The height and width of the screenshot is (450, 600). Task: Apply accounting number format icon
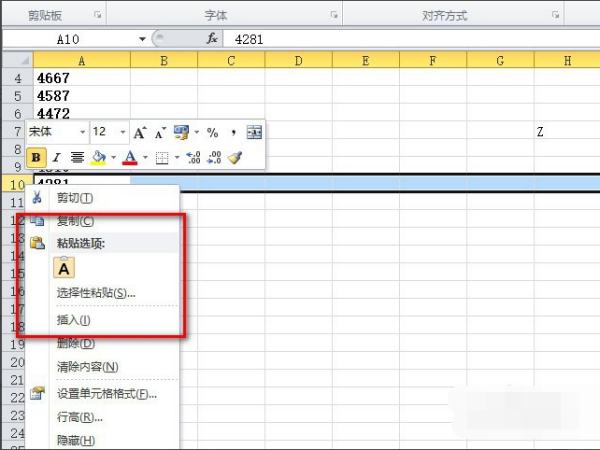[x=181, y=132]
